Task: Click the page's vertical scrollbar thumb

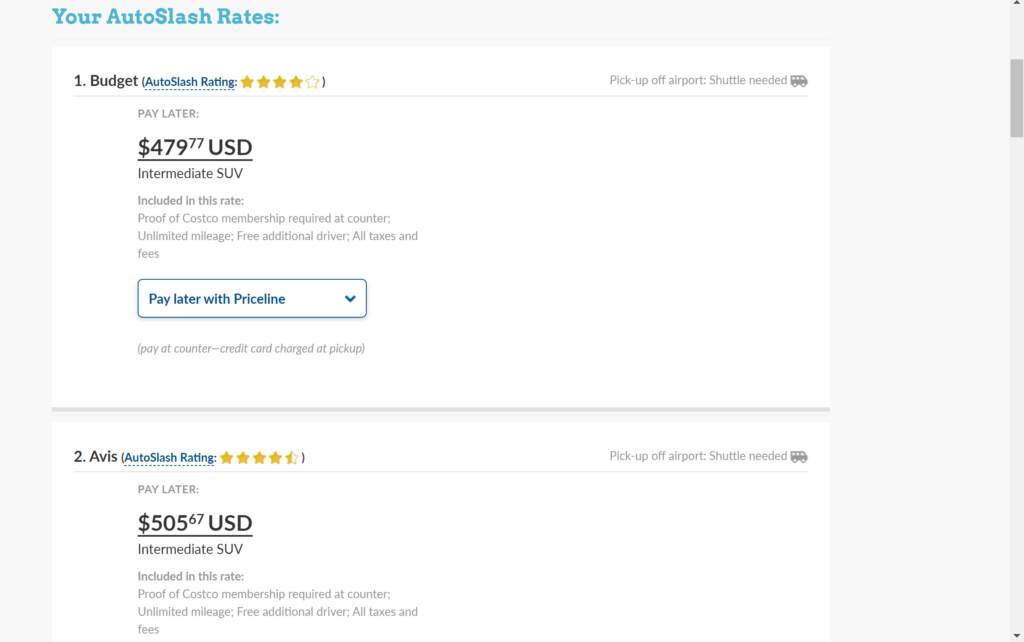Action: [1016, 98]
